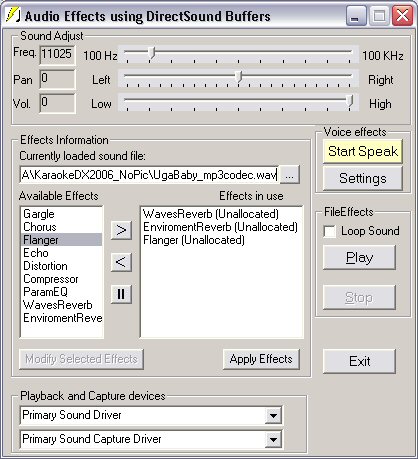Select WavesReverb (Unallocated) in Effects in use
Screen dimensions: 418x459
click(211, 214)
